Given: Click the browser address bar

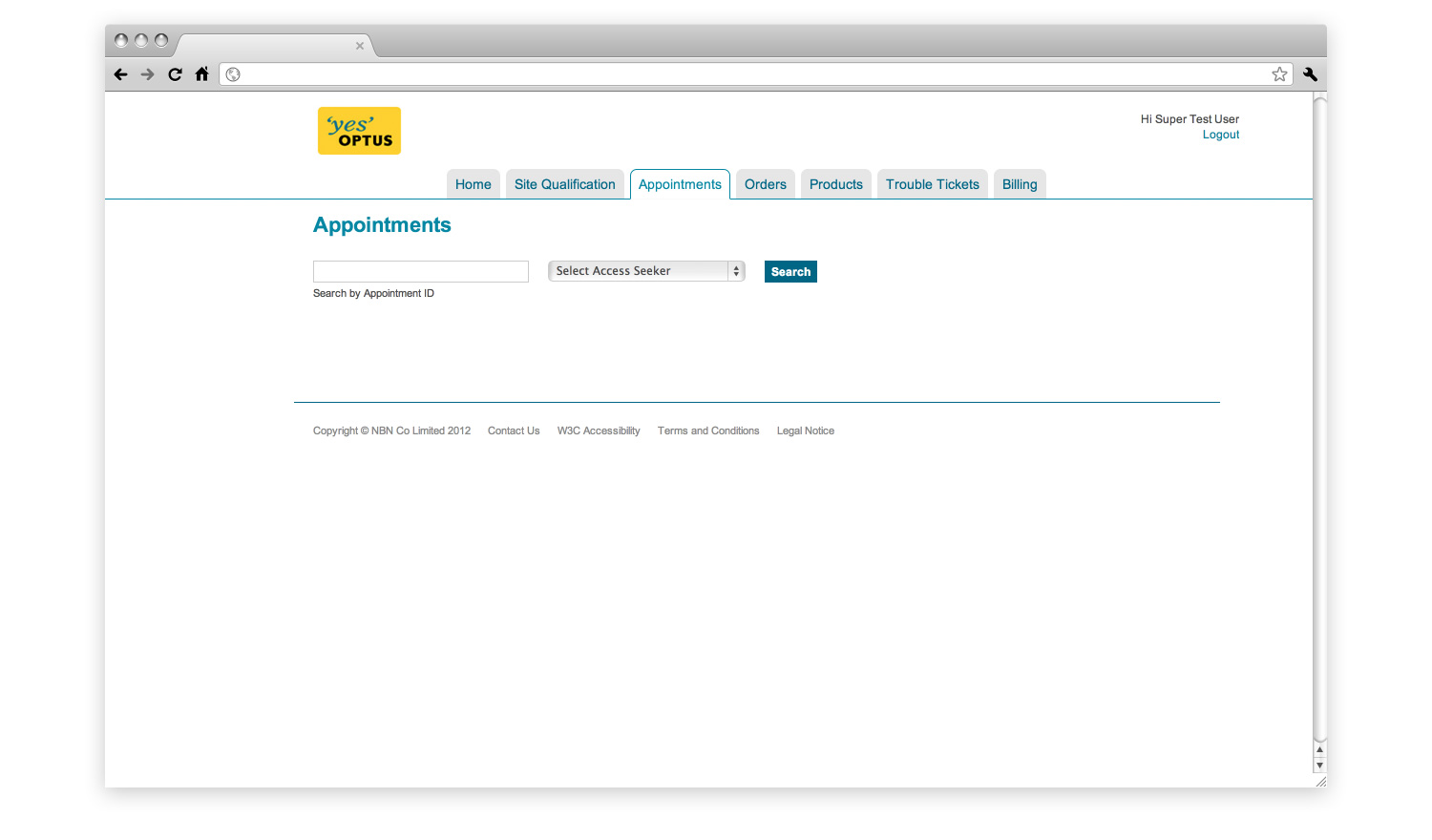Looking at the screenshot, I should (x=756, y=74).
